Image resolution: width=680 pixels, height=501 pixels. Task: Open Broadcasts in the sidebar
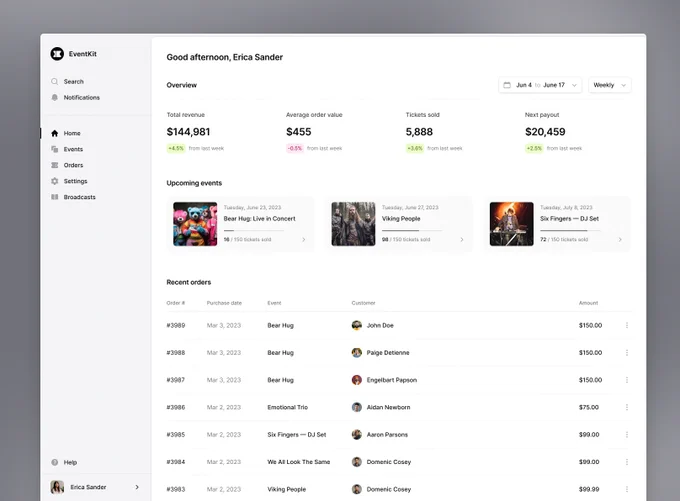(x=80, y=197)
